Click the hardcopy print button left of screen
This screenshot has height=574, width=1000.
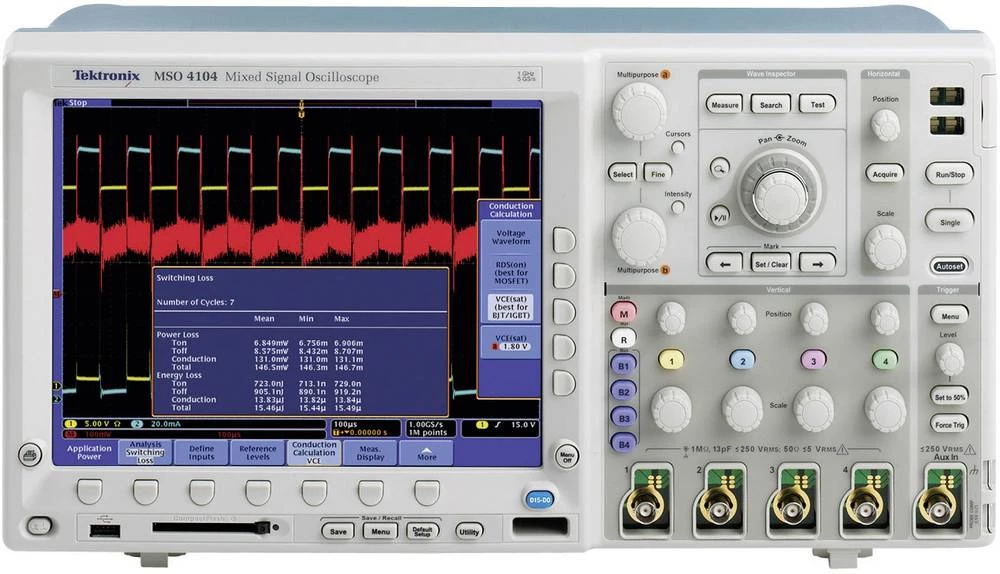point(29,455)
